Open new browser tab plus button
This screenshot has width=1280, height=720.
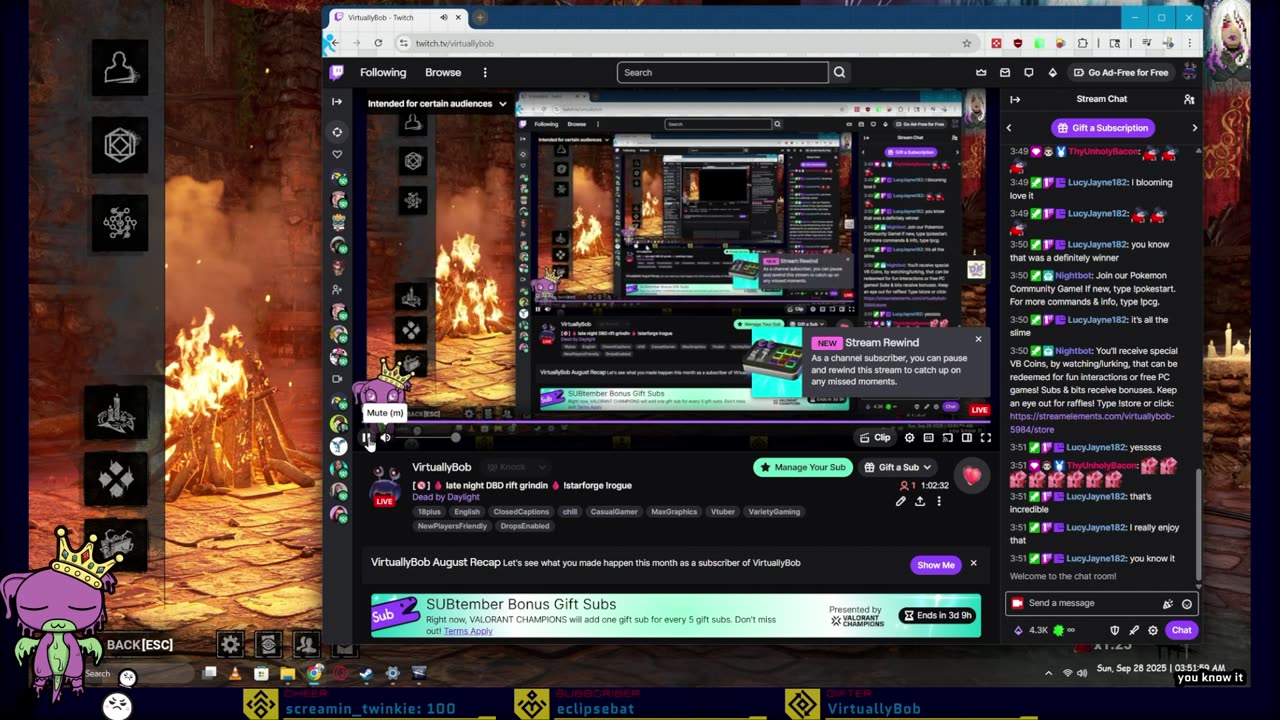[480, 17]
